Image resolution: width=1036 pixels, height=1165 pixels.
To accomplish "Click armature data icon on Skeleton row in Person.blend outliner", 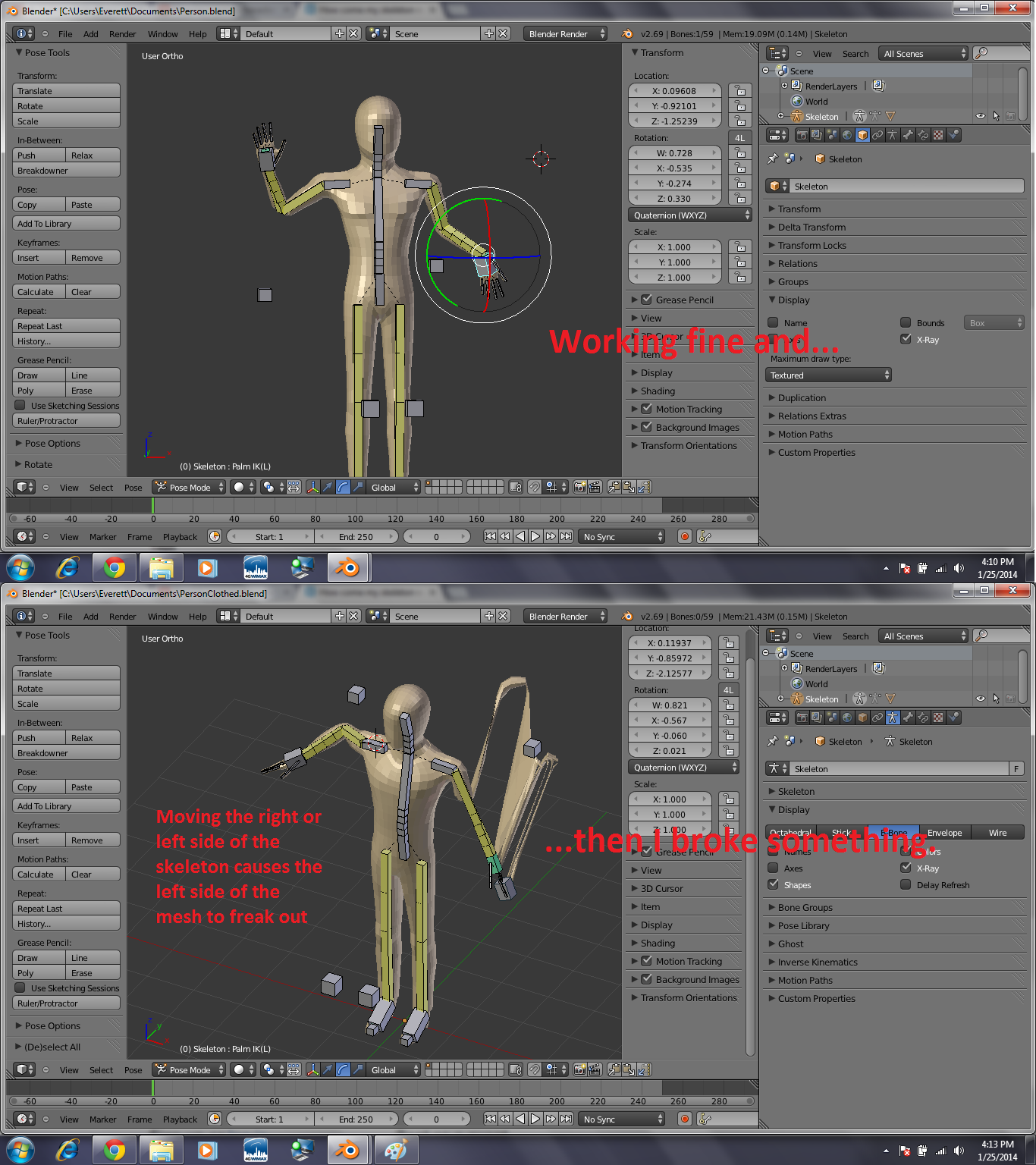I will pyautogui.click(x=859, y=116).
